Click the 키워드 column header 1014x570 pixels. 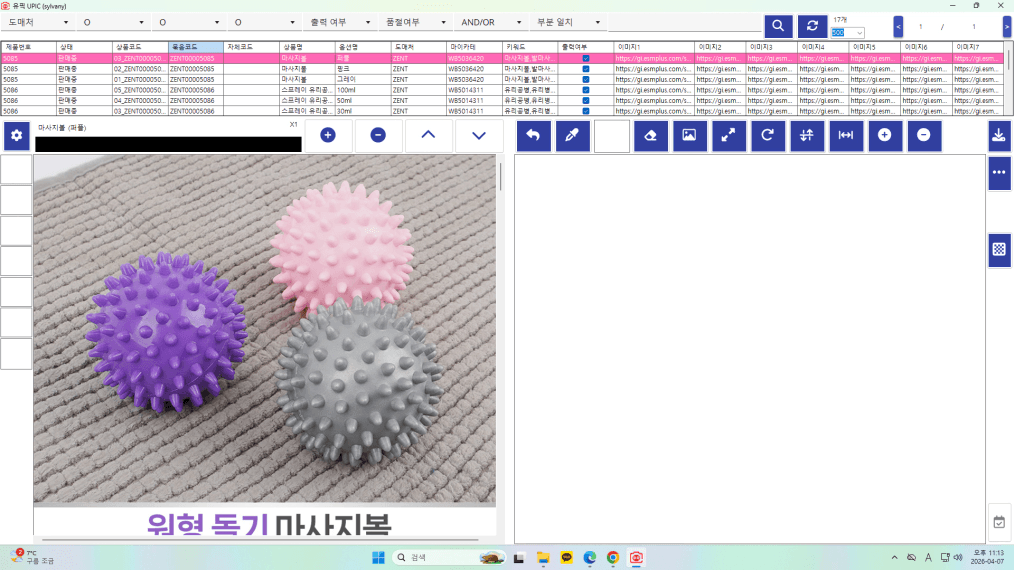528,47
